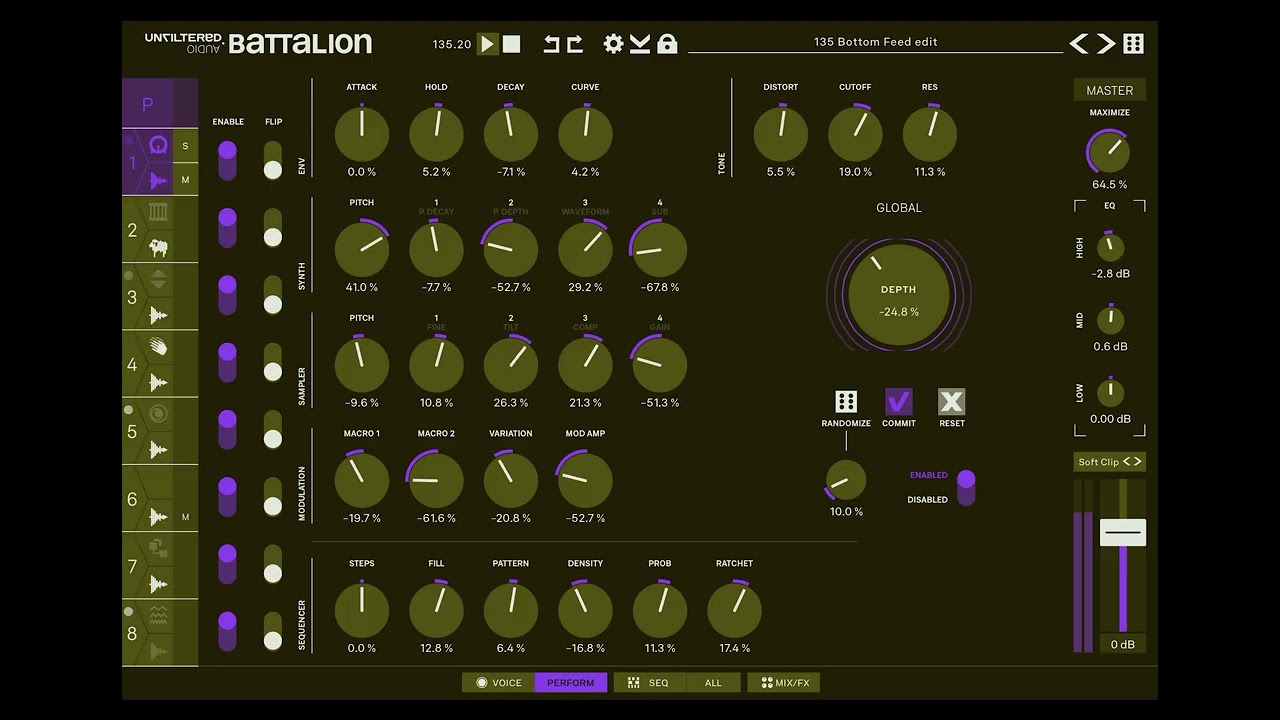Select voice 8 sample waveform icon
The height and width of the screenshot is (720, 1280).
click(158, 651)
